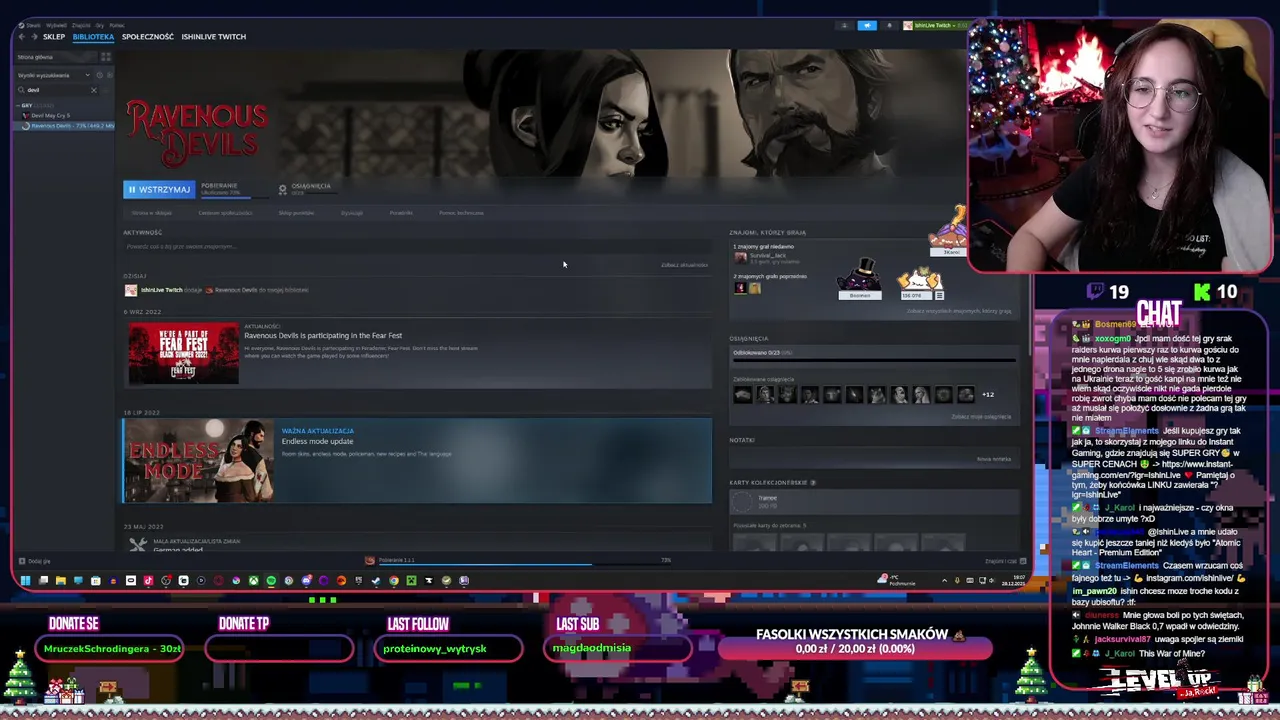
Task: Open Dodaj grę at the bottom left
Action: click(x=36, y=561)
